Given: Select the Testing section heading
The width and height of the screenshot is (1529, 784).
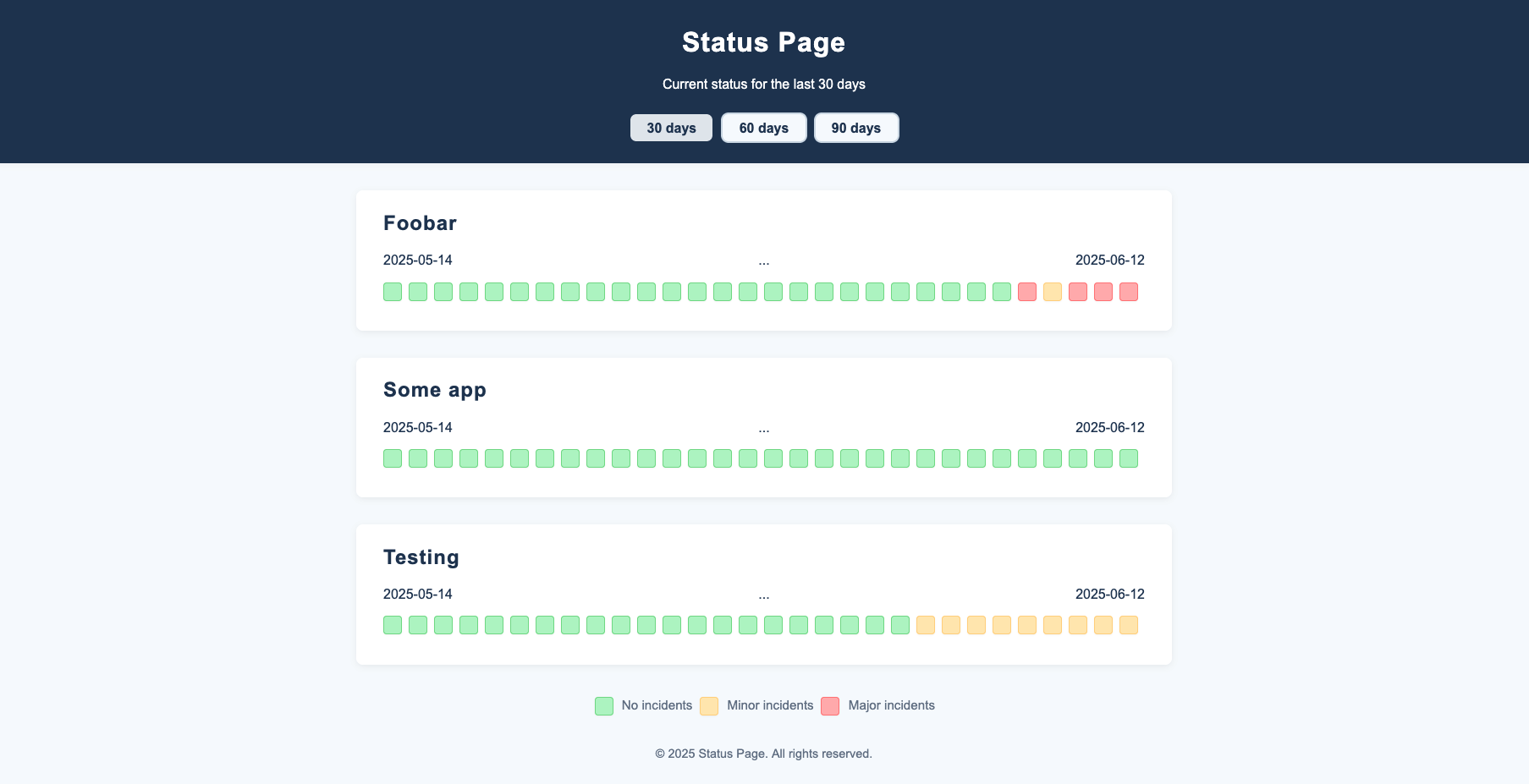Looking at the screenshot, I should [x=421, y=557].
